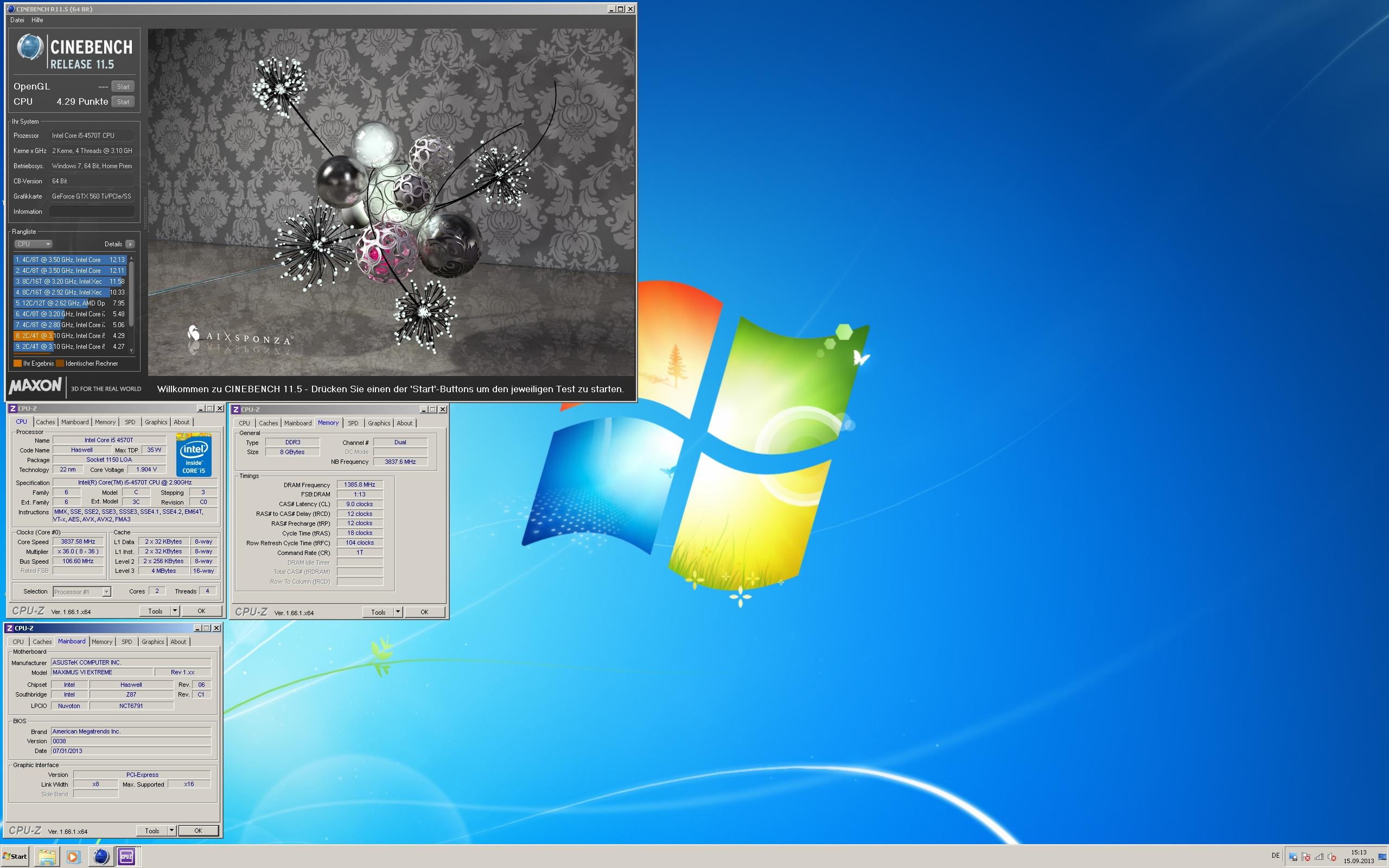Click the DE language indicator
This screenshot has width=1389, height=868.
(1276, 856)
